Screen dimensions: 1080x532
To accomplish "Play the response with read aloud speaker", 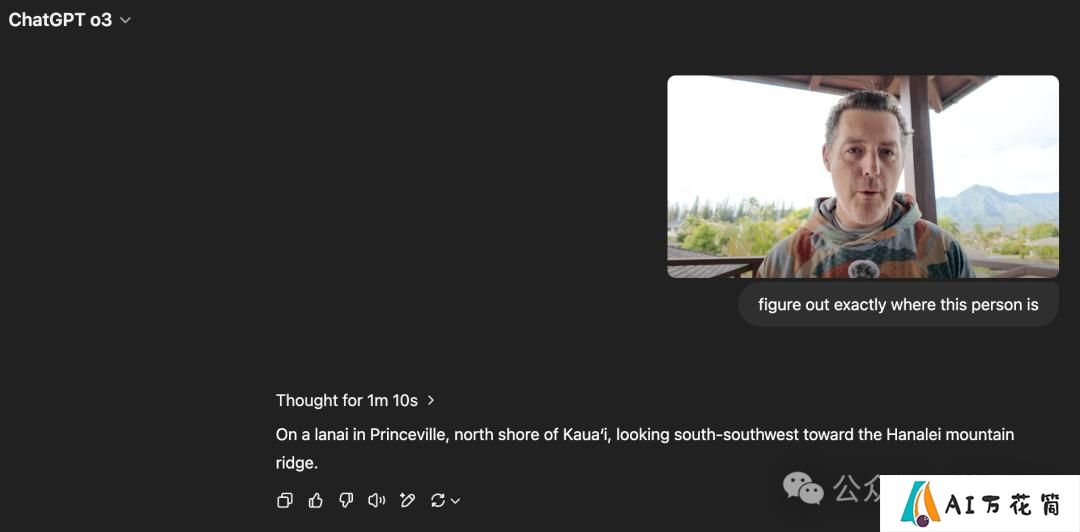I will (377, 500).
